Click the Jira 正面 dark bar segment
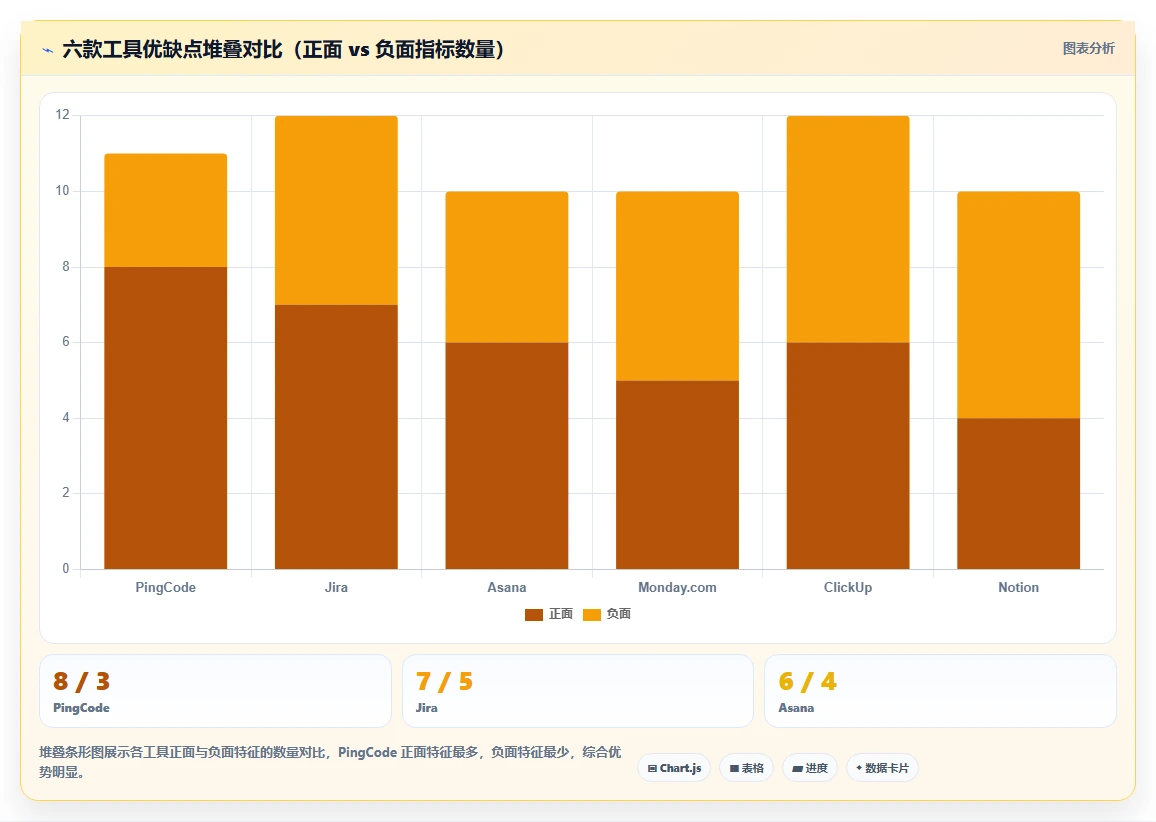This screenshot has width=1156, height=822. (336, 436)
